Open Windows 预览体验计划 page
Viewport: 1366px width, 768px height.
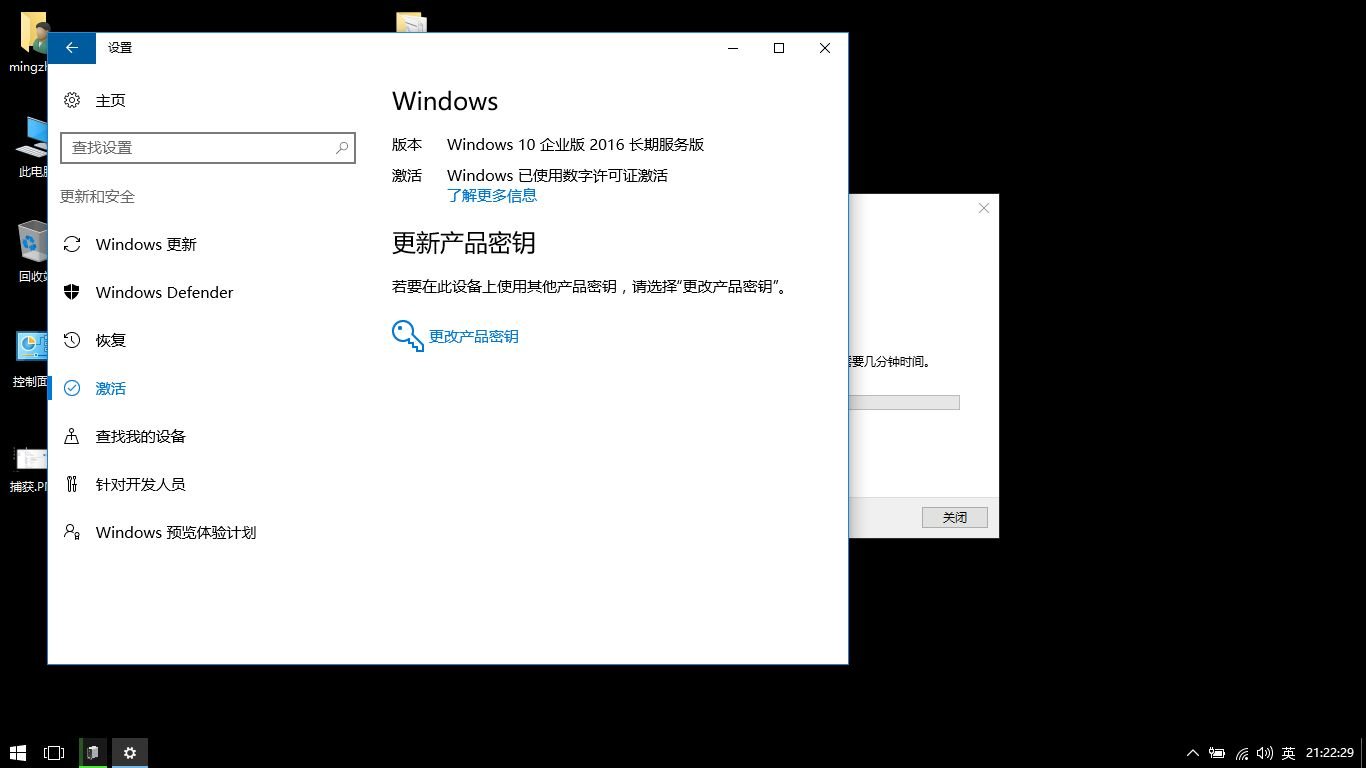click(x=175, y=532)
